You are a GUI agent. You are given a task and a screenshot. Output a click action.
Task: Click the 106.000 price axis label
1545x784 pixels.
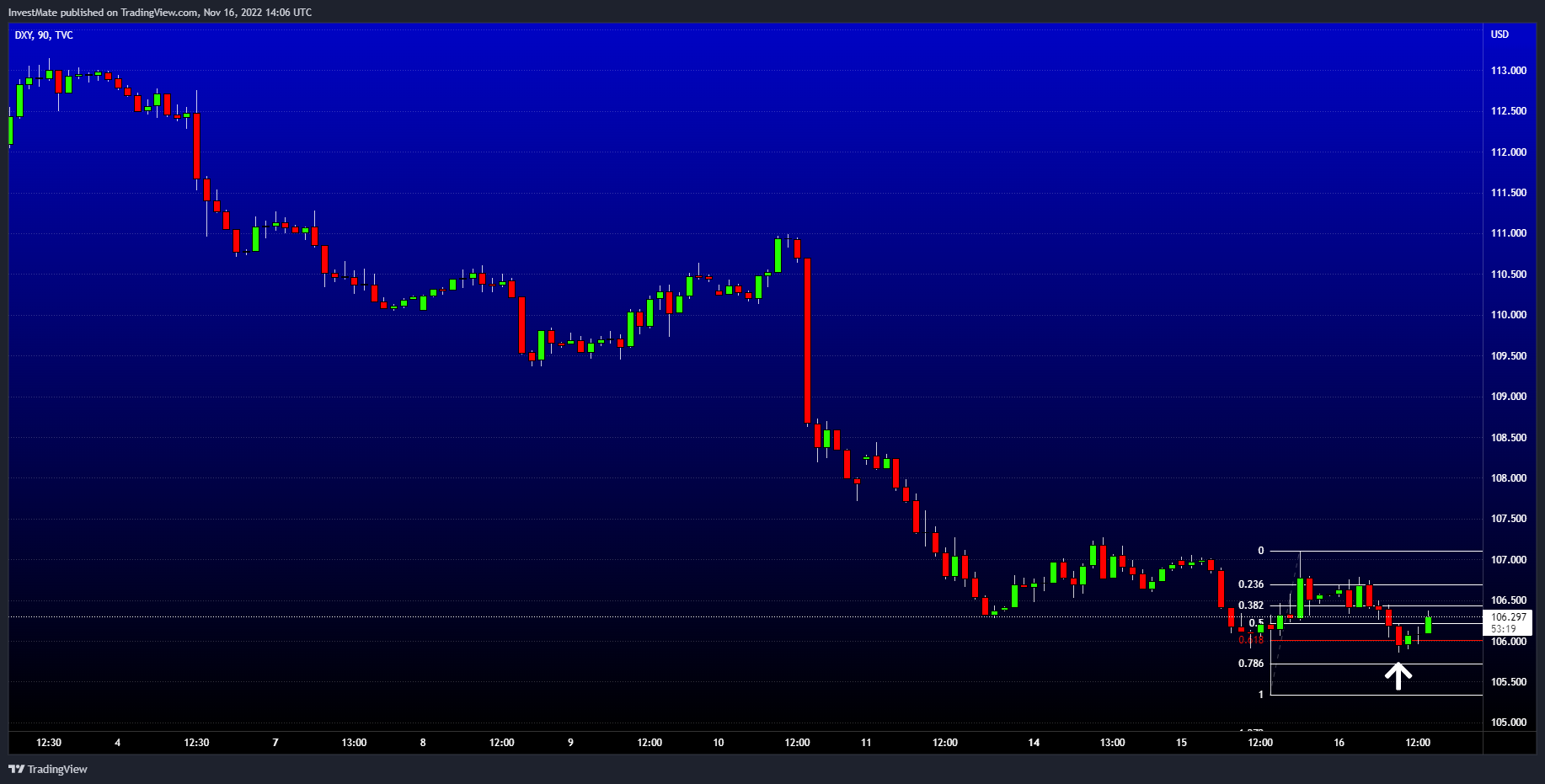coord(1508,642)
